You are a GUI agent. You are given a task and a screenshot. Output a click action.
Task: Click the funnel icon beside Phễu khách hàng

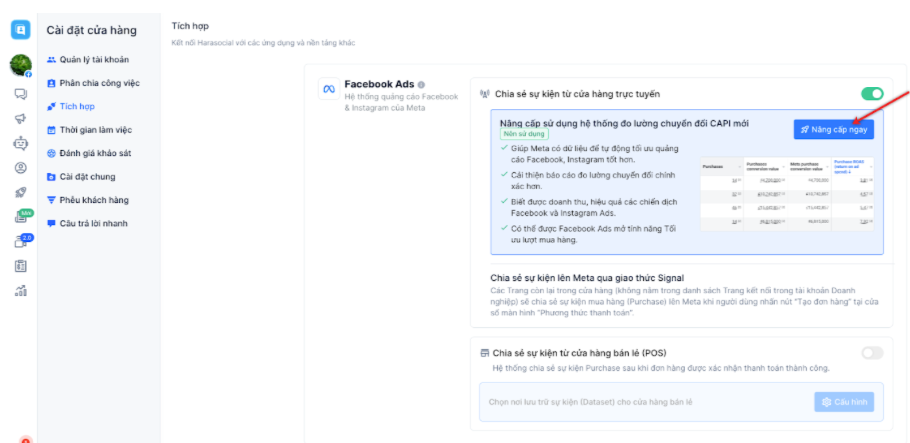point(51,200)
